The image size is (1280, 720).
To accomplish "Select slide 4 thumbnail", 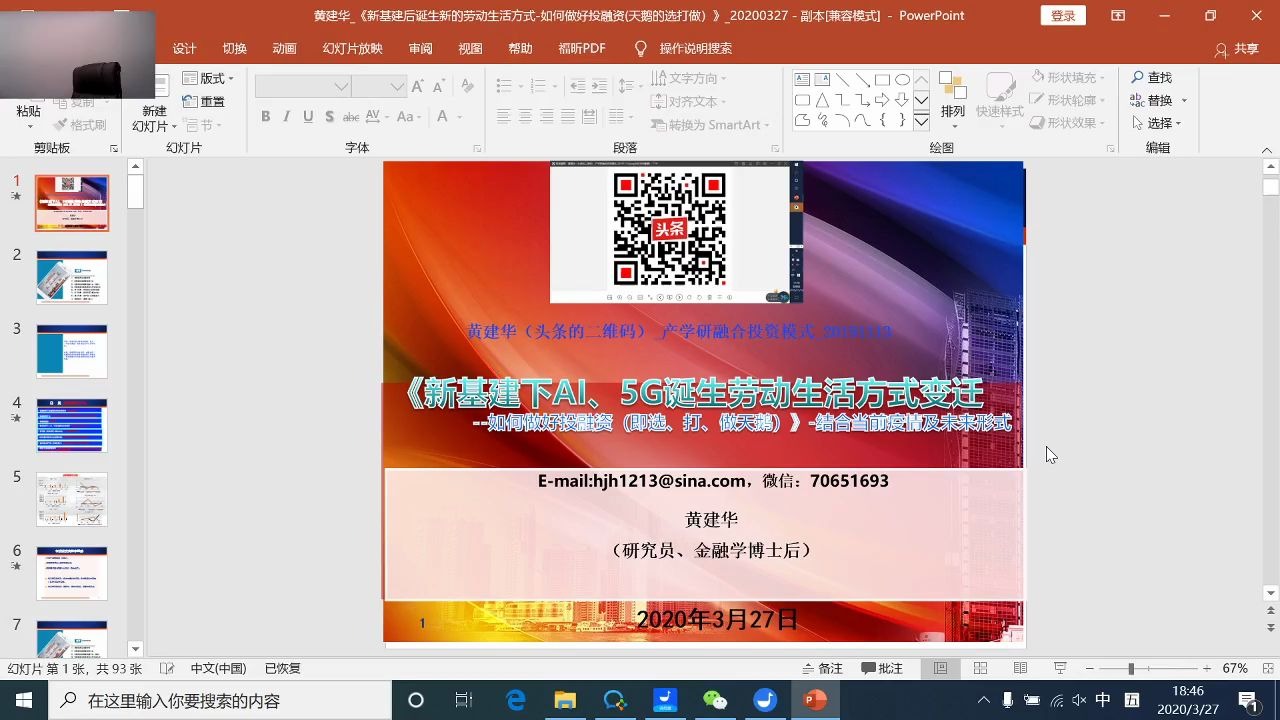I will [x=72, y=426].
